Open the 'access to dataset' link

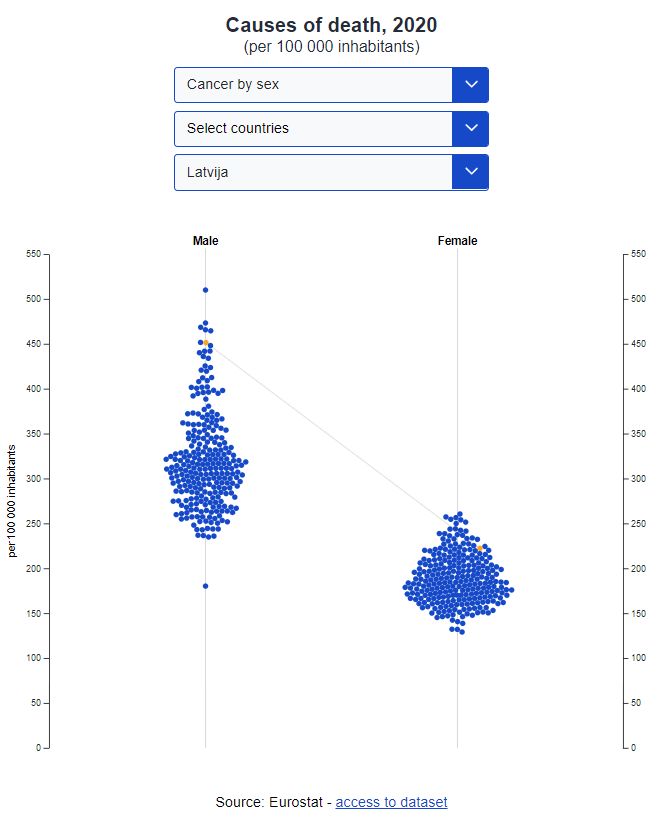click(391, 802)
